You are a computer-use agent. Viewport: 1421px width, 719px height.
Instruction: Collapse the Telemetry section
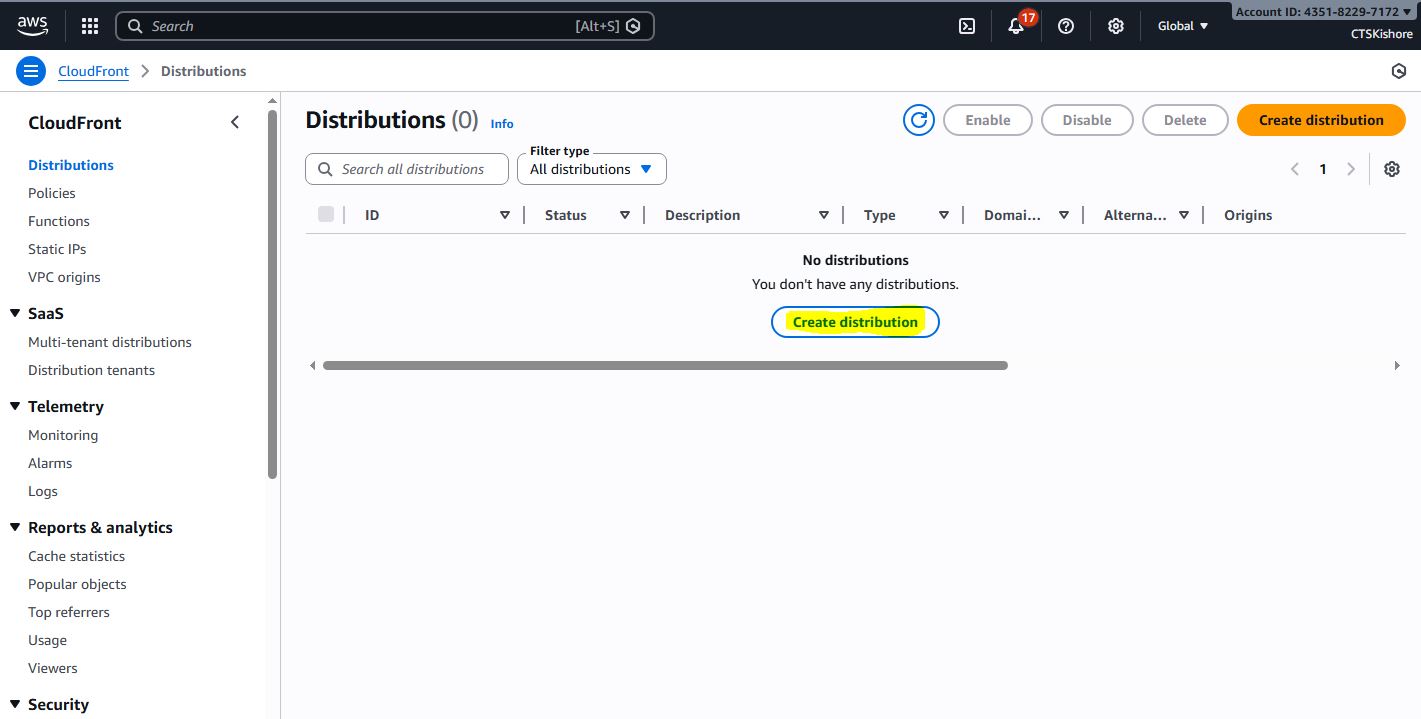click(x=15, y=406)
